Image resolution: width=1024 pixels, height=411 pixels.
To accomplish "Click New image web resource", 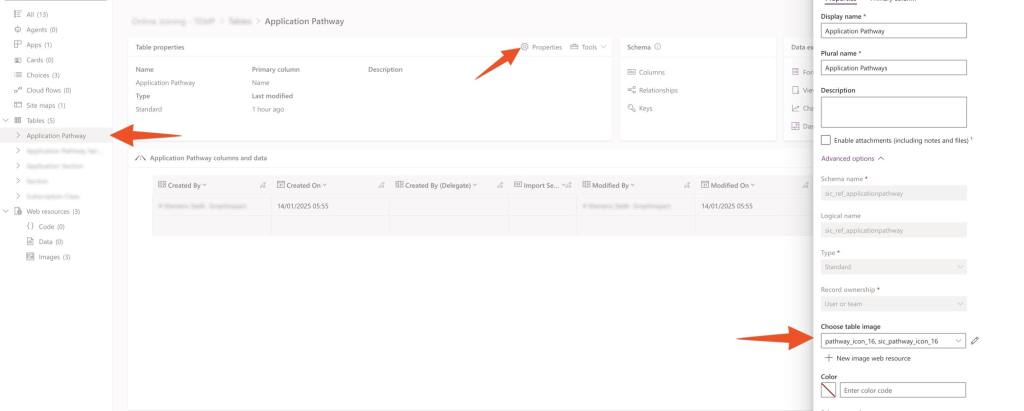I will tap(872, 358).
